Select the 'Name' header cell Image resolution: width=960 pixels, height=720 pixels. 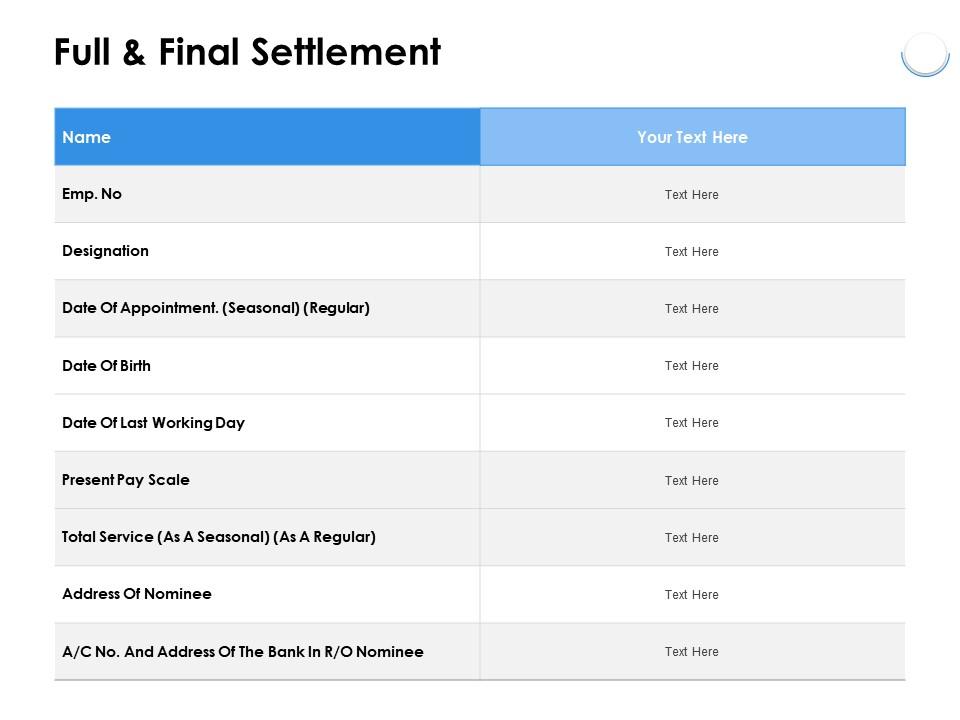click(87, 137)
